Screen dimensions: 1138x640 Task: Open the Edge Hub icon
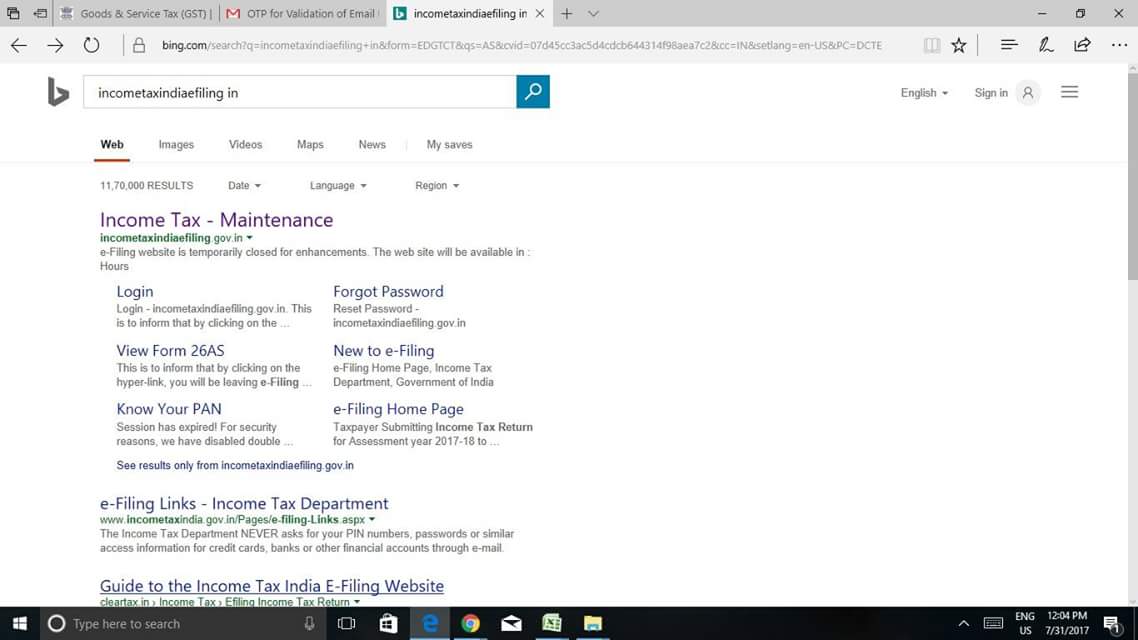point(1009,45)
